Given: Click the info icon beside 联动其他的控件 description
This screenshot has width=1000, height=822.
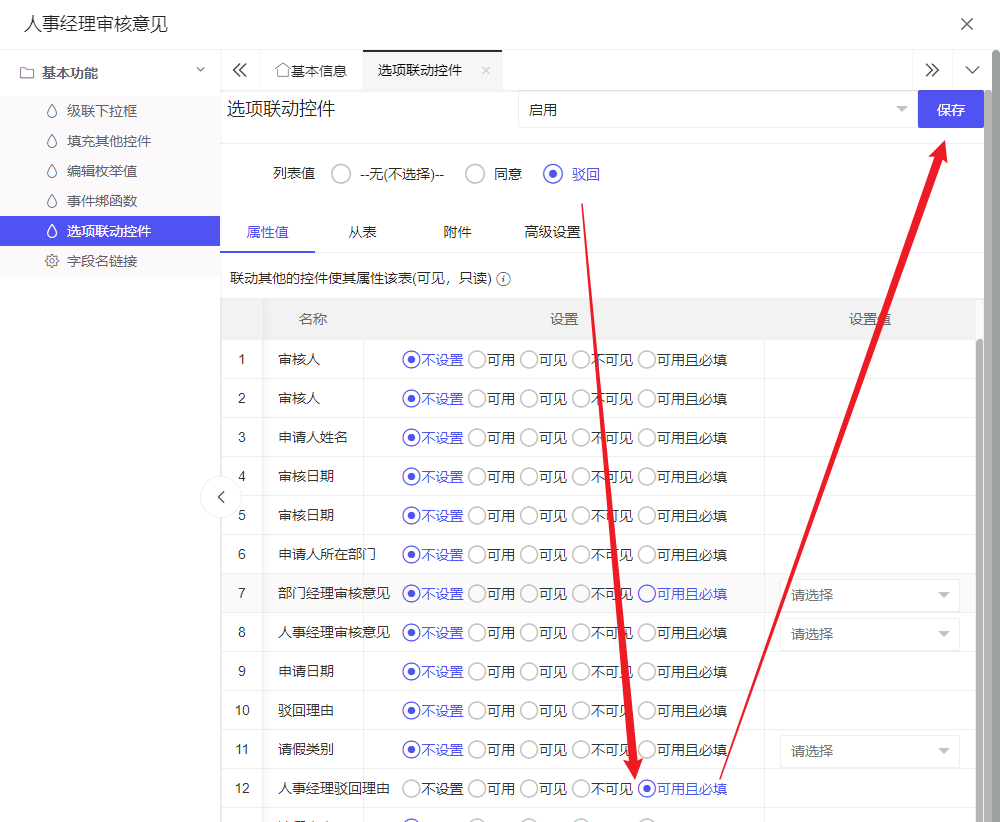Looking at the screenshot, I should click(x=504, y=279).
